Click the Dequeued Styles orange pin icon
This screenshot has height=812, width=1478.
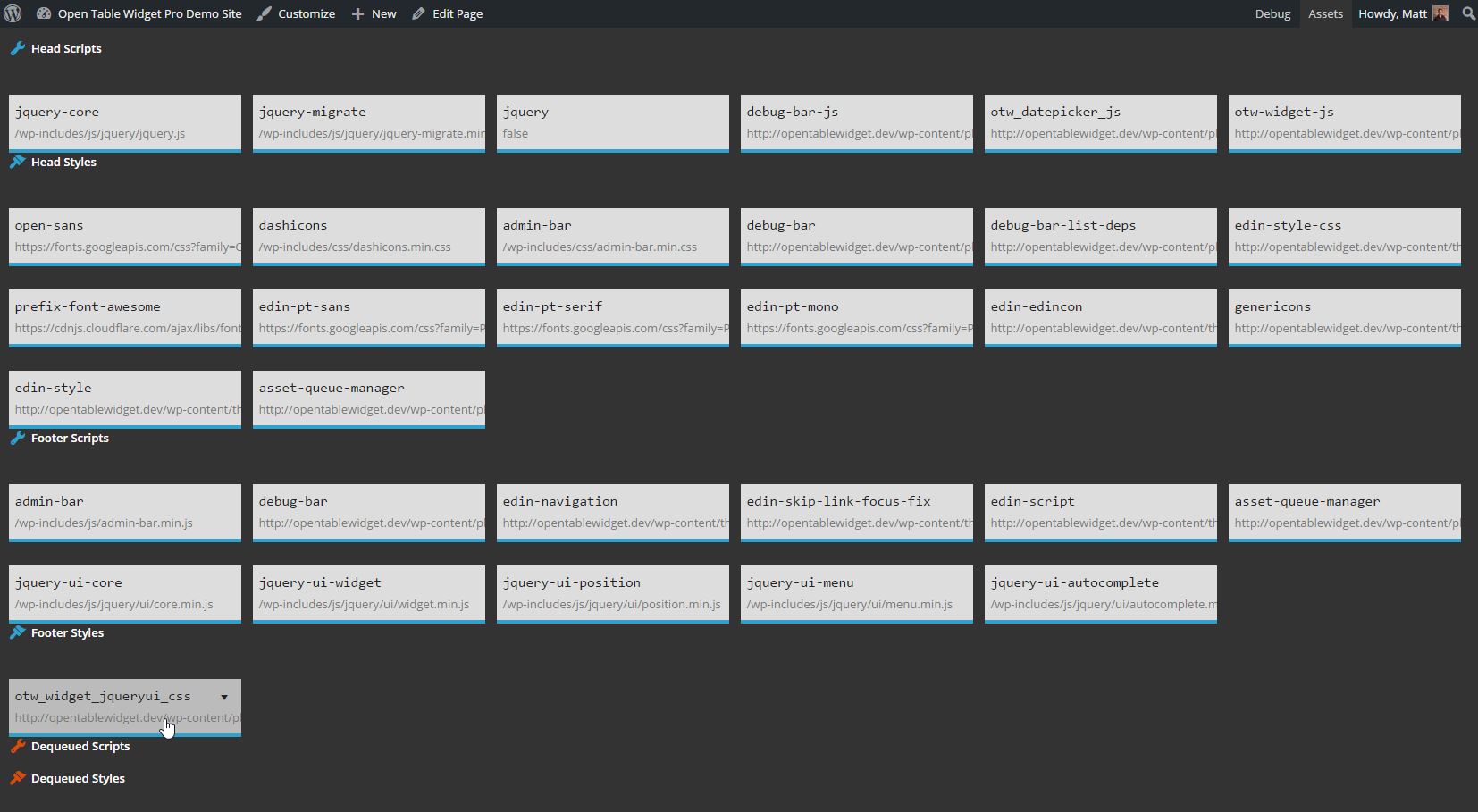click(17, 778)
